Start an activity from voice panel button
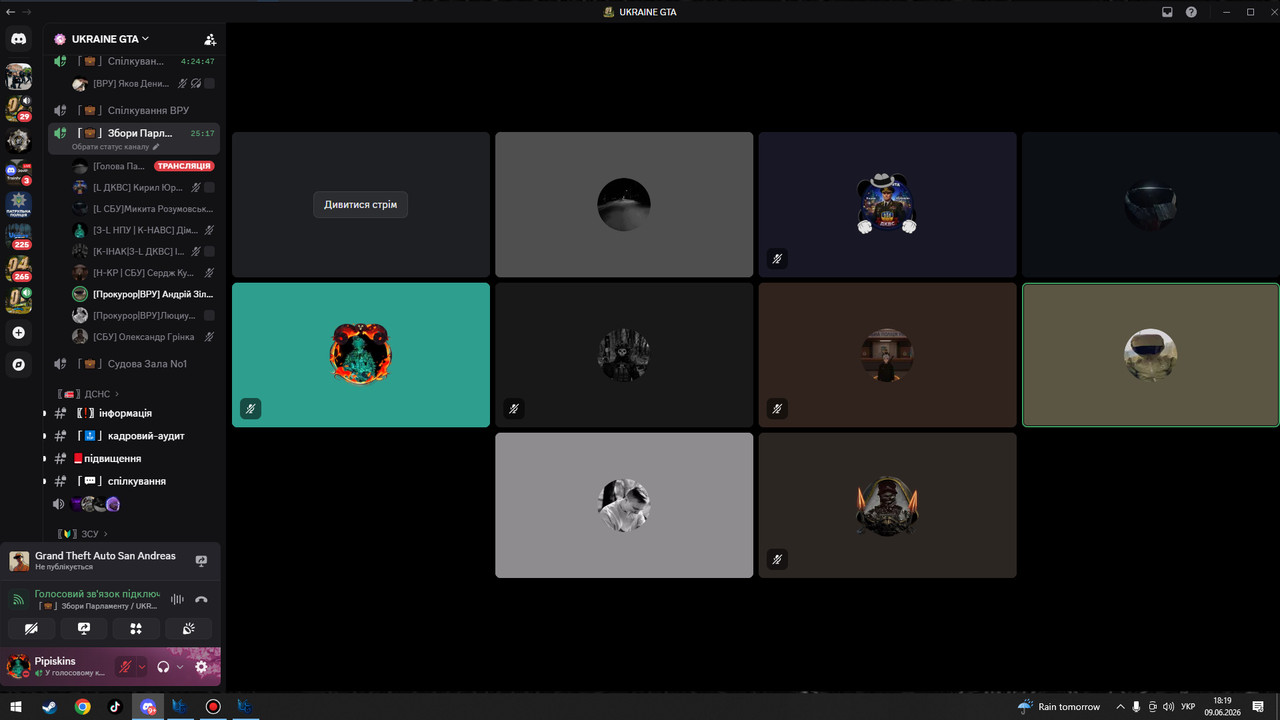Image resolution: width=1280 pixels, height=720 pixels. click(x=136, y=628)
